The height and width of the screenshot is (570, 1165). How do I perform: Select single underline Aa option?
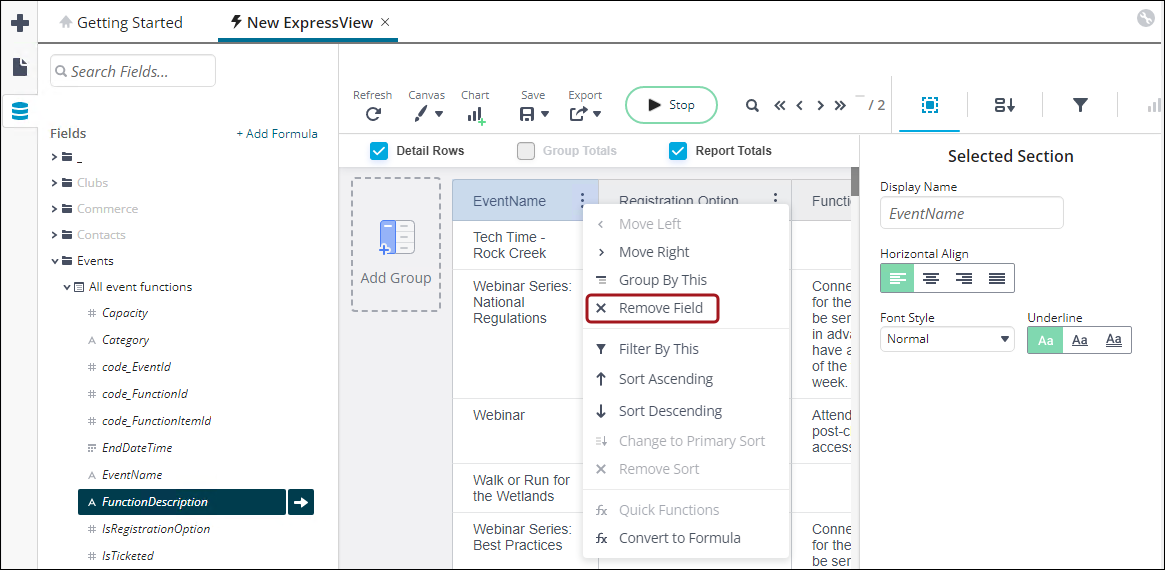1080,340
